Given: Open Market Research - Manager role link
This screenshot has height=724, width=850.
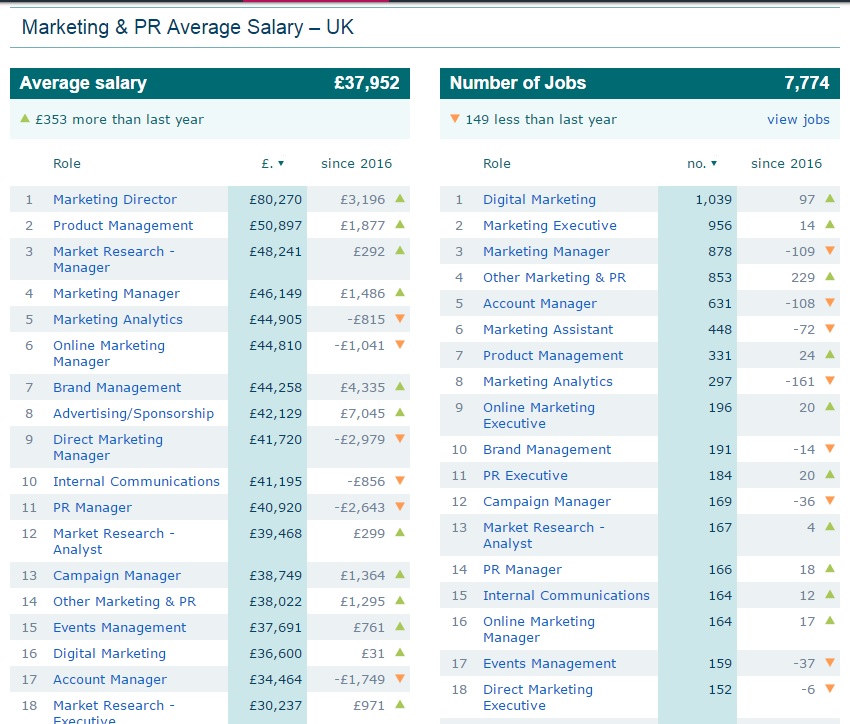Looking at the screenshot, I should pos(114,259).
